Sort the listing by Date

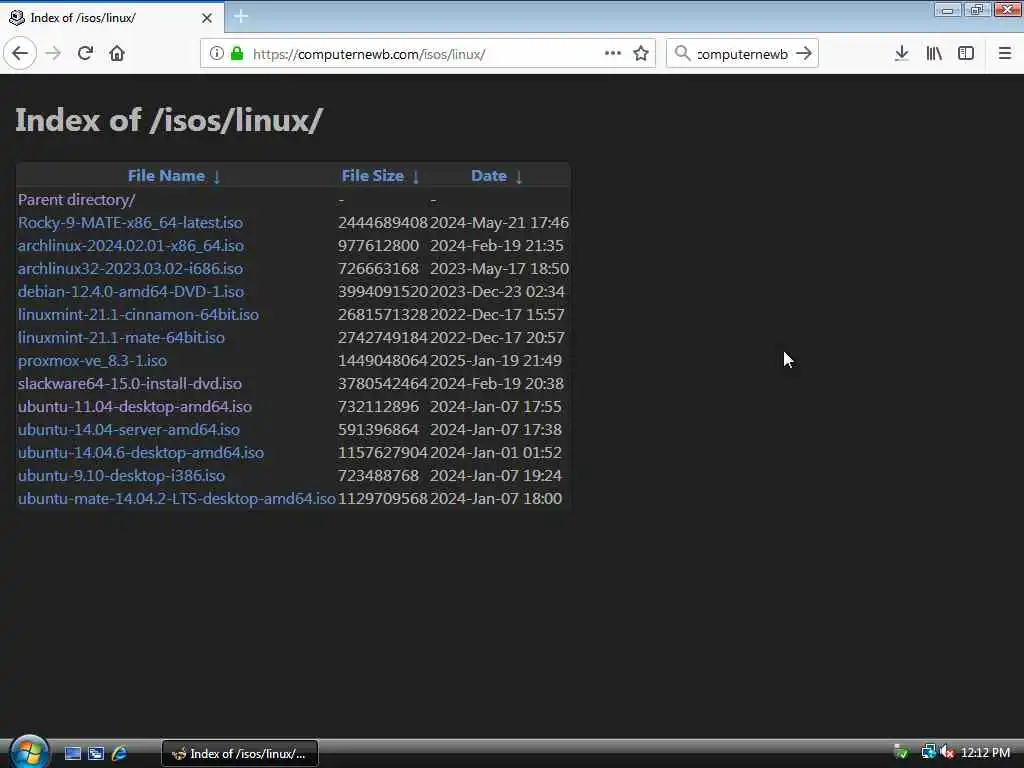[488, 176]
